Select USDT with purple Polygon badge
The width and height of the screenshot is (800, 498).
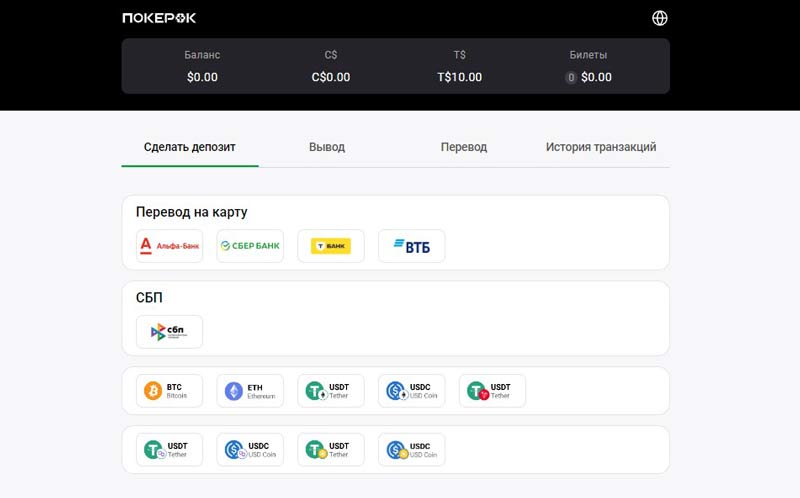pyautogui.click(x=169, y=450)
